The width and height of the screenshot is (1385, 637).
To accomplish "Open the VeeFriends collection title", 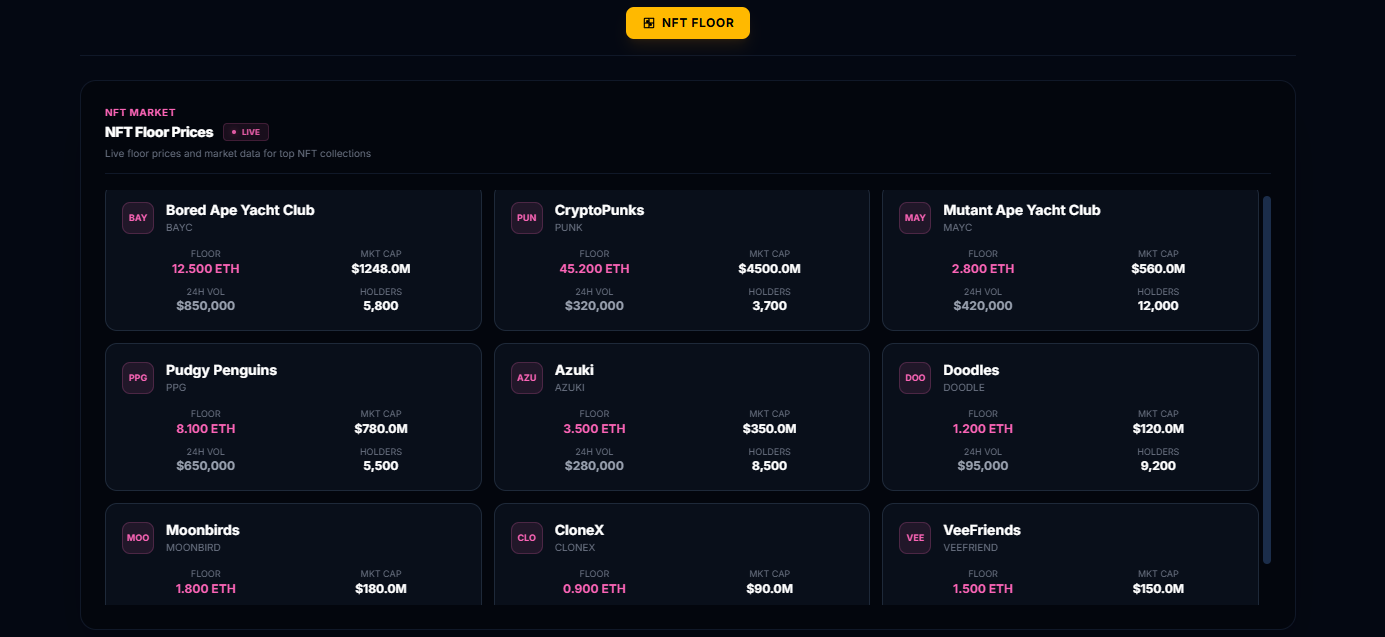I will click(982, 530).
